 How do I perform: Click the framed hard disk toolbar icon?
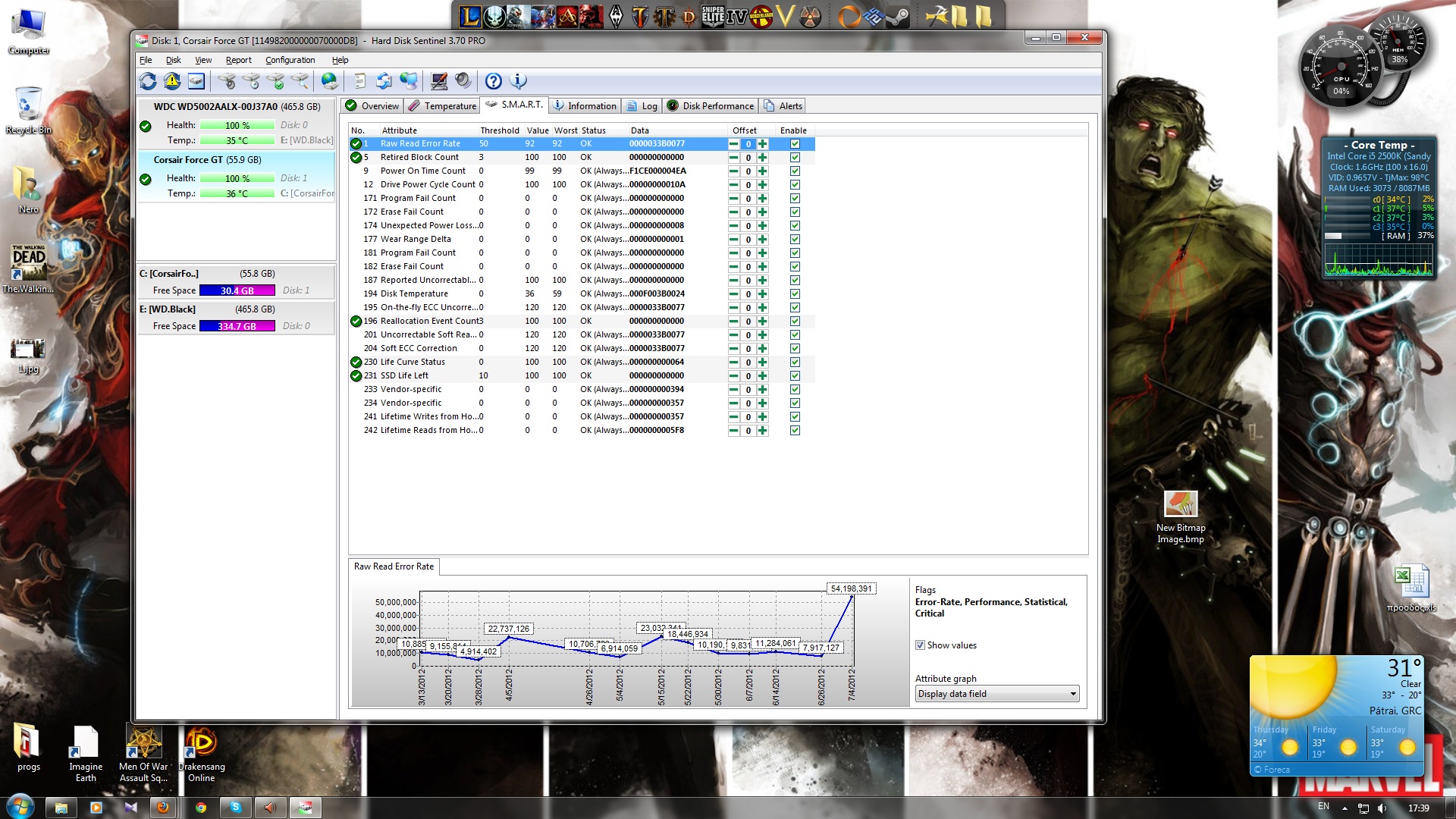(x=196, y=81)
